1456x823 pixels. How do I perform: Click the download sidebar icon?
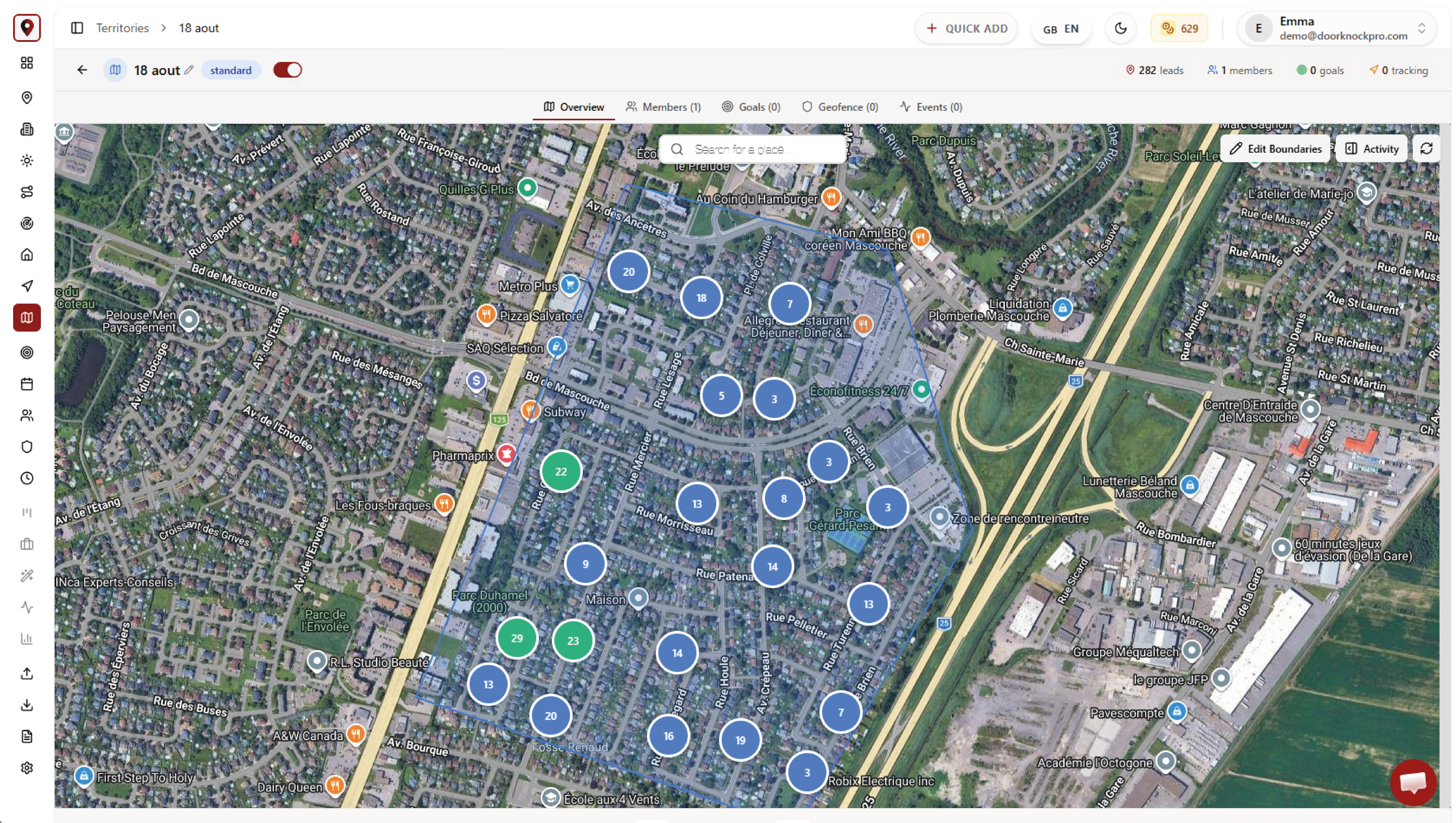(27, 705)
